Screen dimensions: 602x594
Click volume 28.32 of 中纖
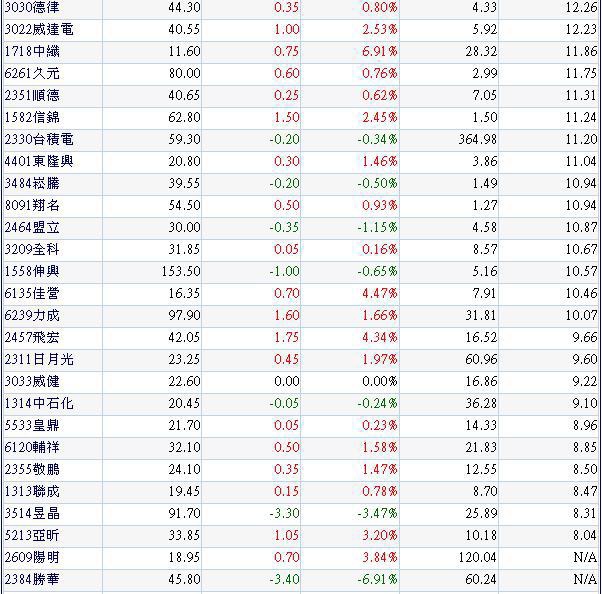(481, 51)
